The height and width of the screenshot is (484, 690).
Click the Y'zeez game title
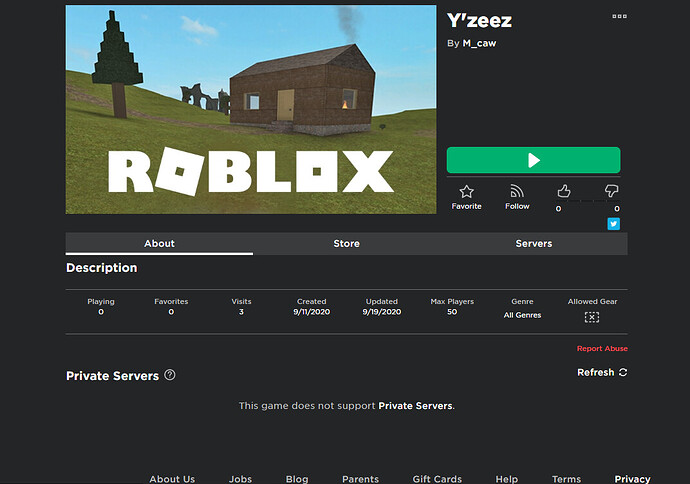[479, 21]
